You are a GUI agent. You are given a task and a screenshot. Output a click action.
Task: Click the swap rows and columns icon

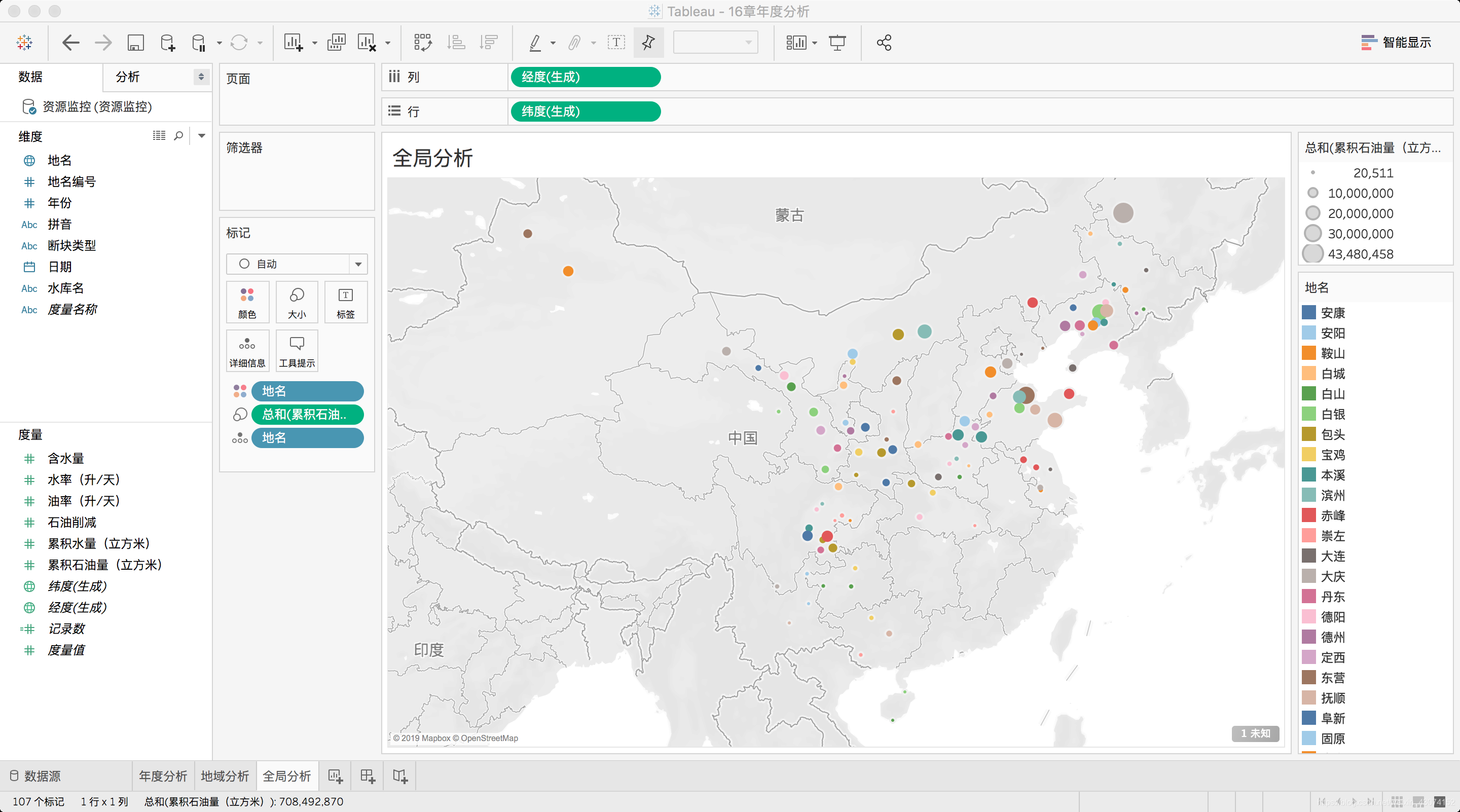click(x=423, y=43)
